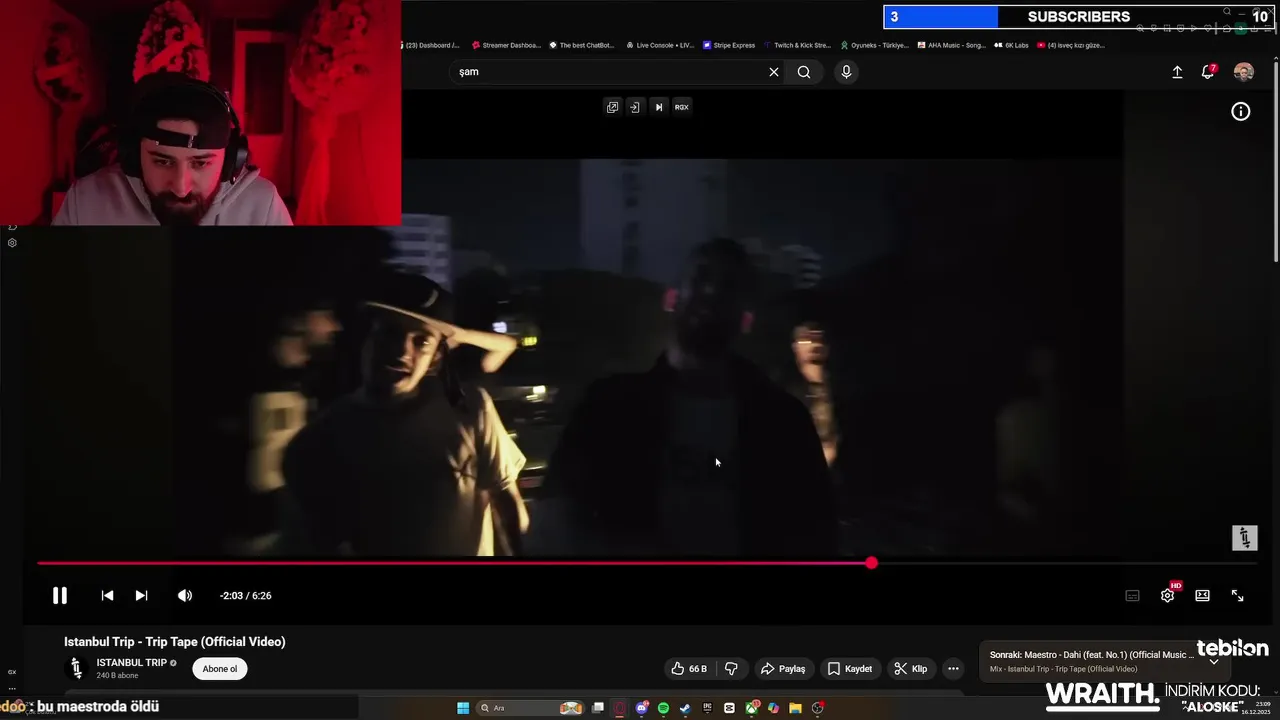
Task: Open the Oyuneks Türkiye bookmark
Action: (874, 45)
